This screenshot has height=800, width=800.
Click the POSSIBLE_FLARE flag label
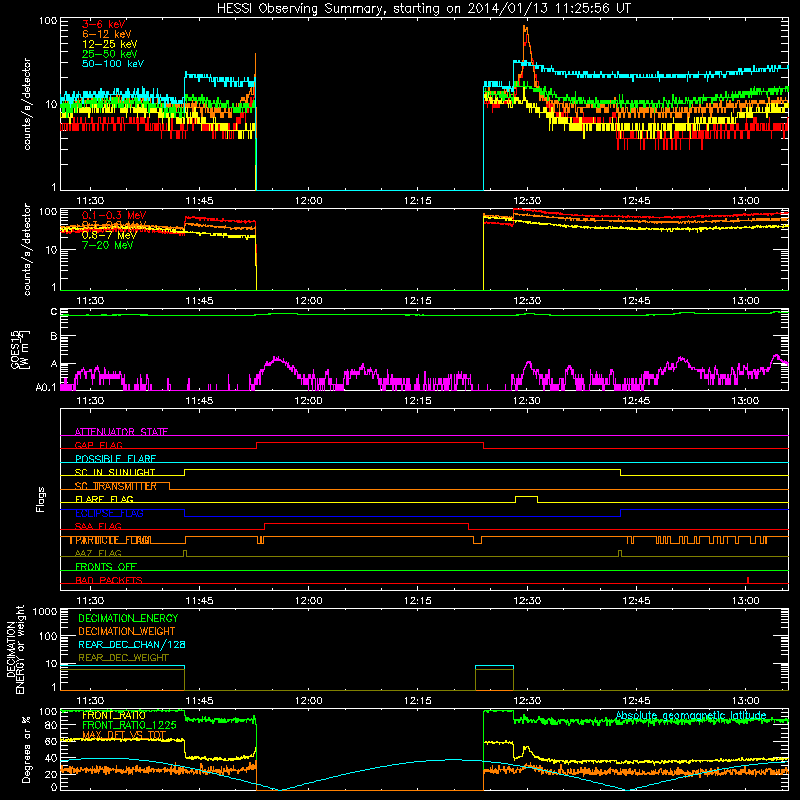point(115,459)
